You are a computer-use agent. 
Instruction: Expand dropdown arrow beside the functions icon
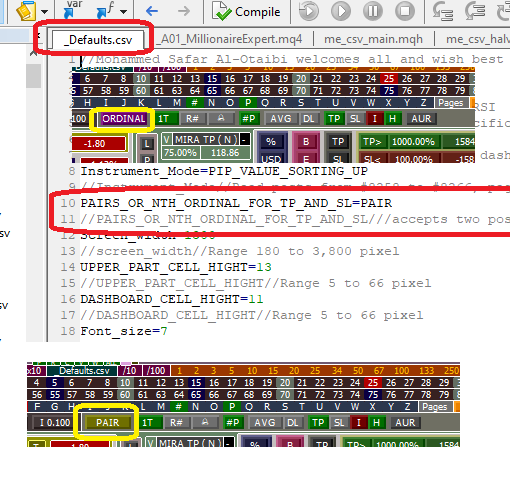click(124, 12)
